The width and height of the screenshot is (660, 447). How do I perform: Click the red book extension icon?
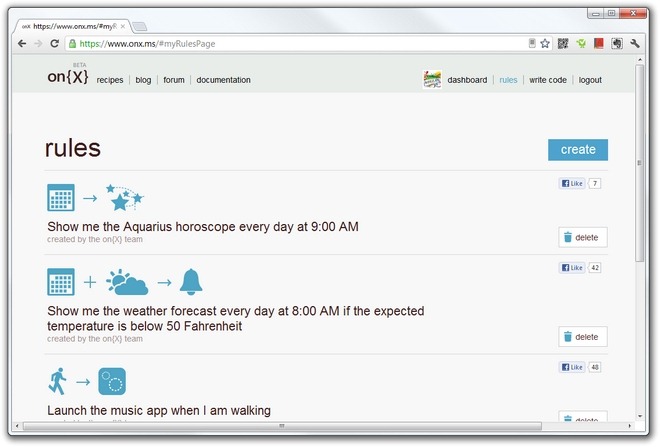tap(599, 43)
